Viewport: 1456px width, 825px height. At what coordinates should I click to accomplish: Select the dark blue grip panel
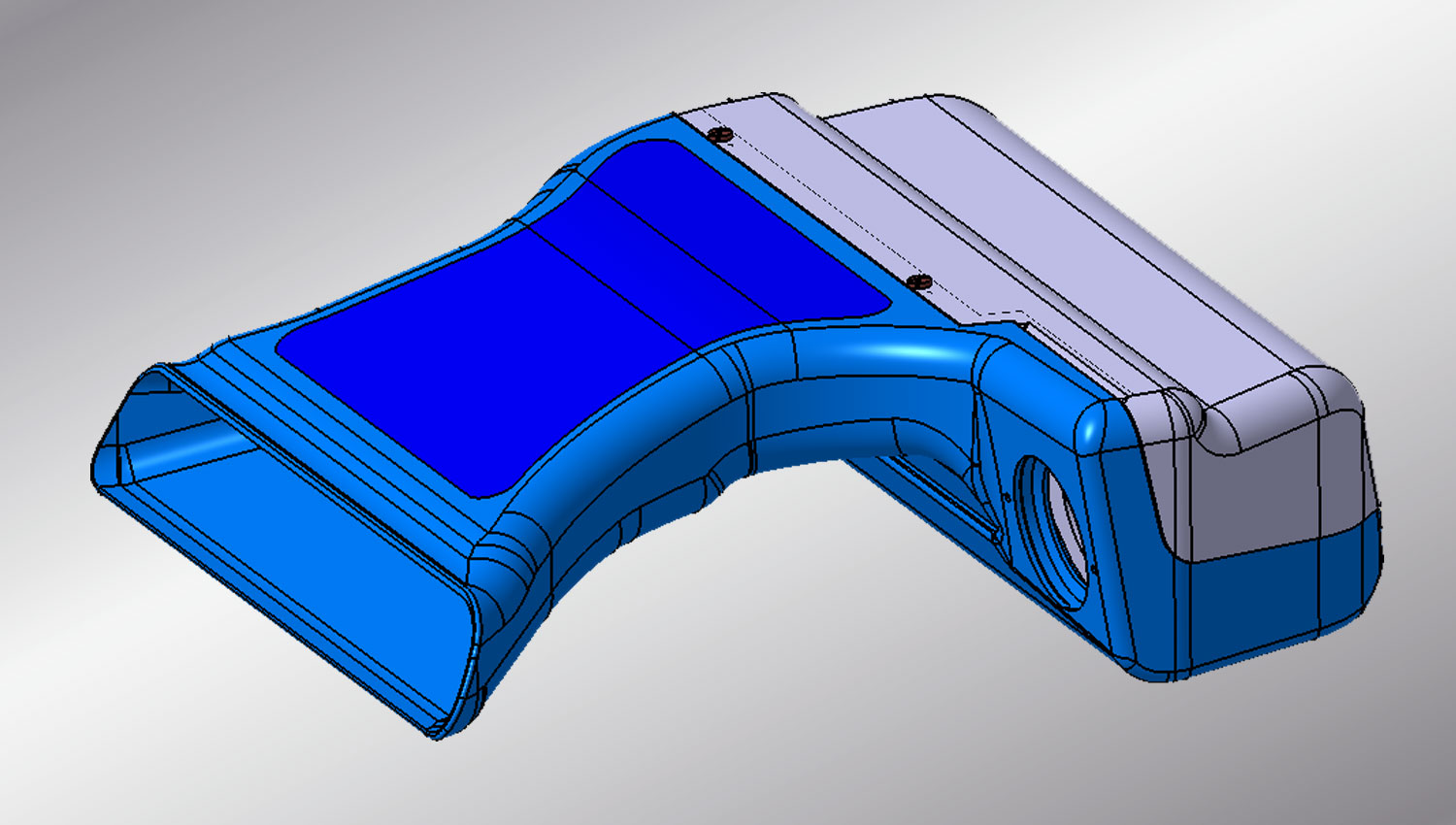coord(582,317)
